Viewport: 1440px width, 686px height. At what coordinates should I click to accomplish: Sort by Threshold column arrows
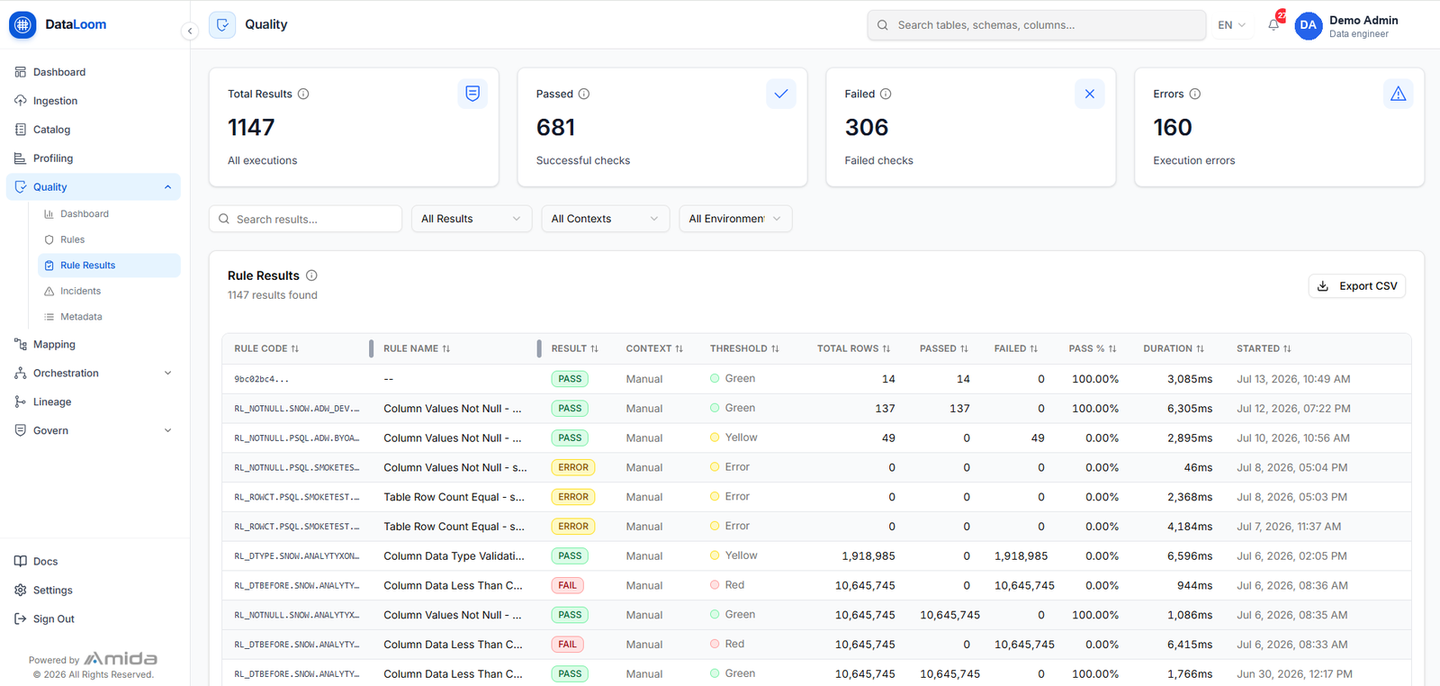point(775,349)
